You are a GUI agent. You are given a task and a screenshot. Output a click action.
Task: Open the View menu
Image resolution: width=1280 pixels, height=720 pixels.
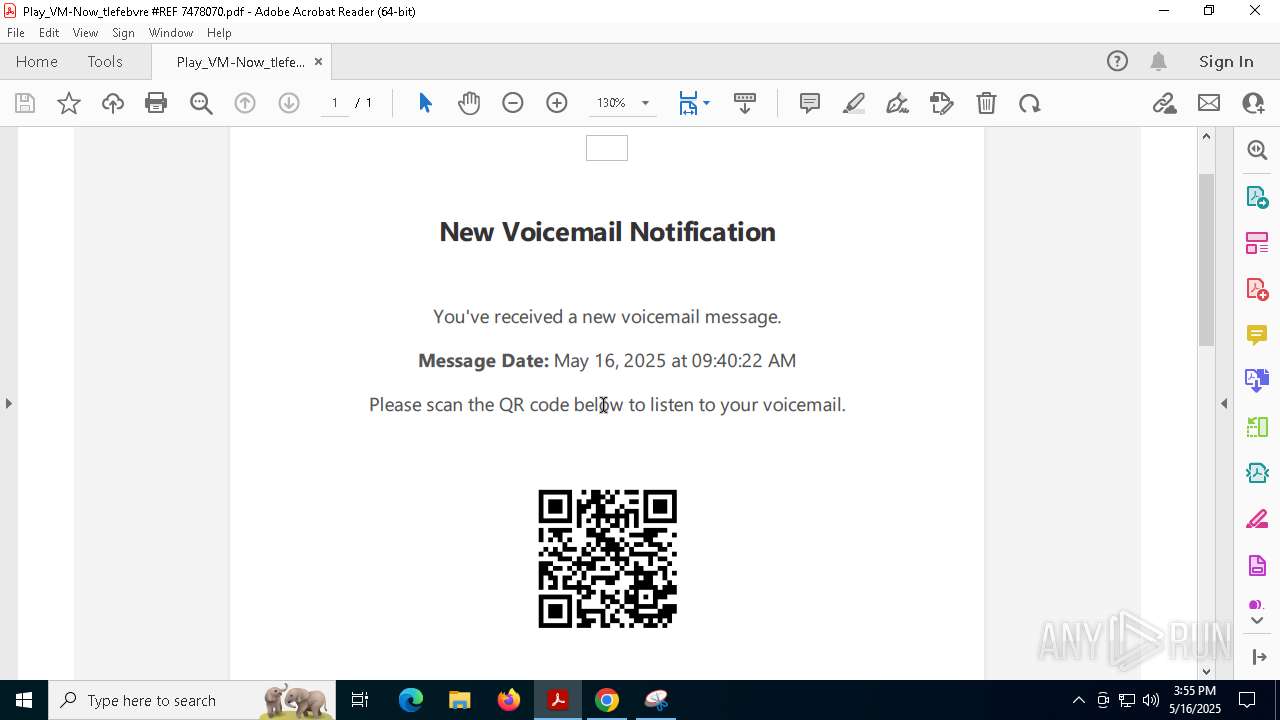point(85,33)
